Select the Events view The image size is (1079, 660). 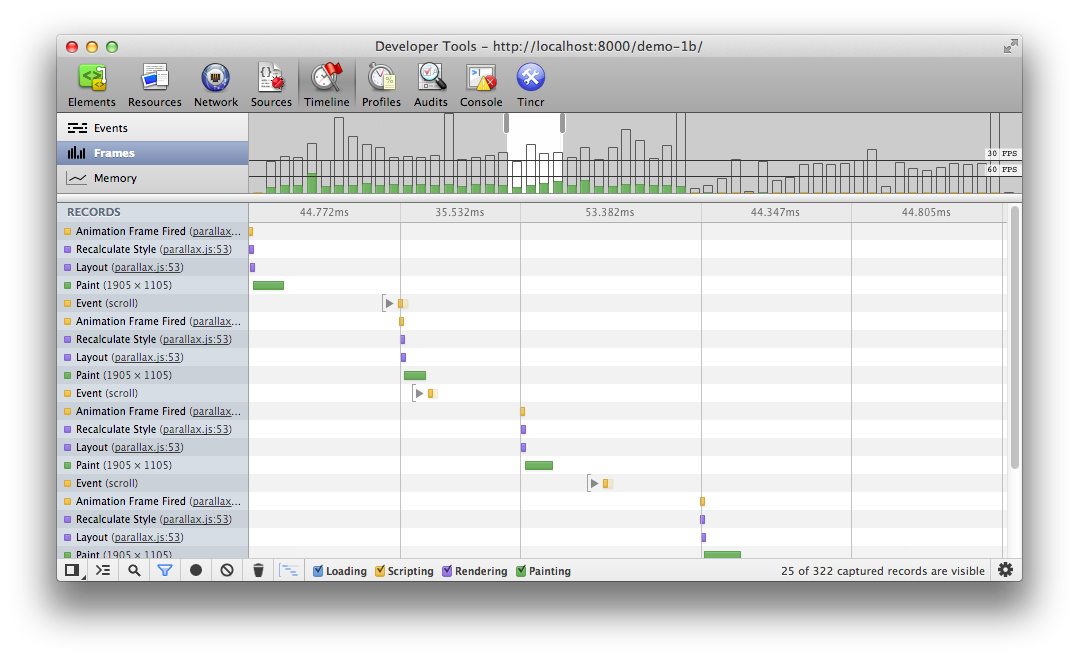[153, 128]
